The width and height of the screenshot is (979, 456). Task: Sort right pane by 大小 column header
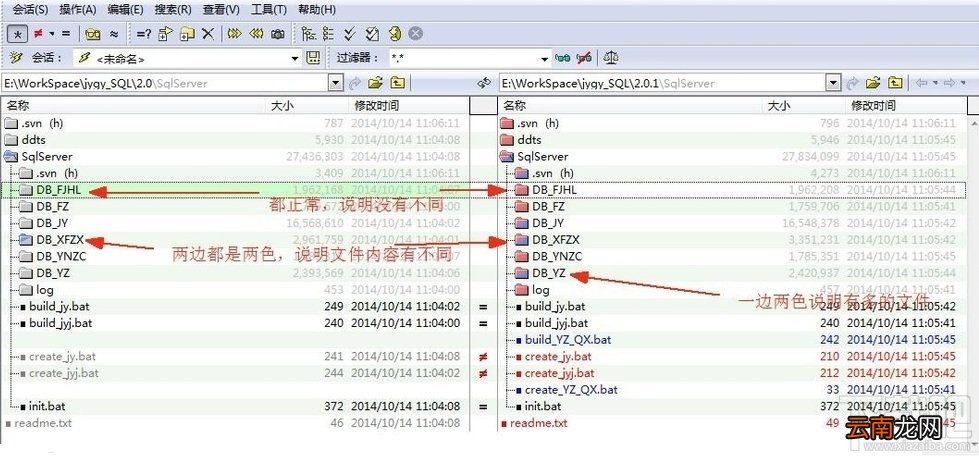click(x=804, y=106)
